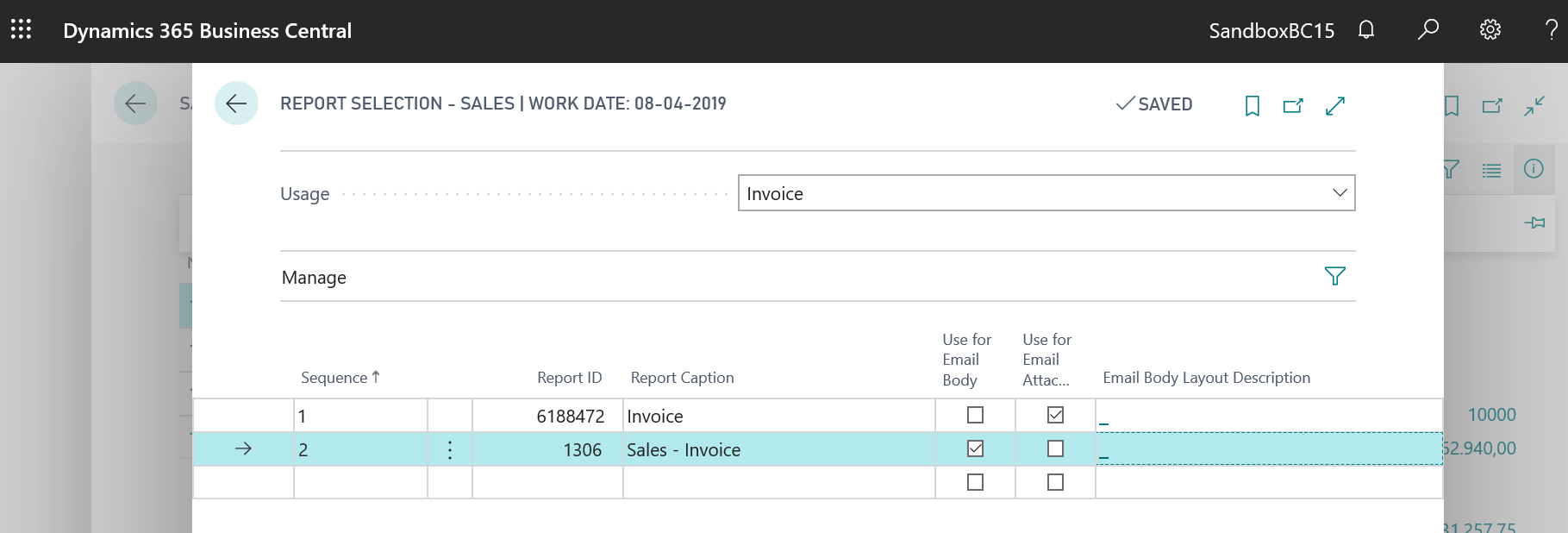Check Use for Email Body for report 6188472
Image resolution: width=1568 pixels, height=533 pixels.
click(x=975, y=415)
